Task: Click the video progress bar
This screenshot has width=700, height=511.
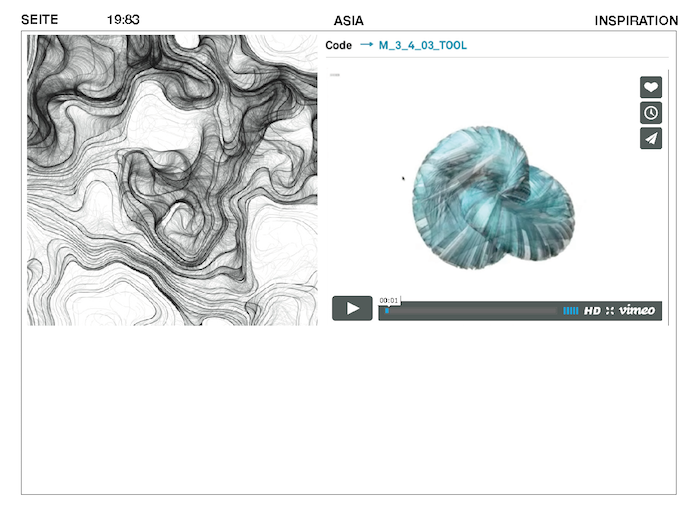Action: click(469, 311)
